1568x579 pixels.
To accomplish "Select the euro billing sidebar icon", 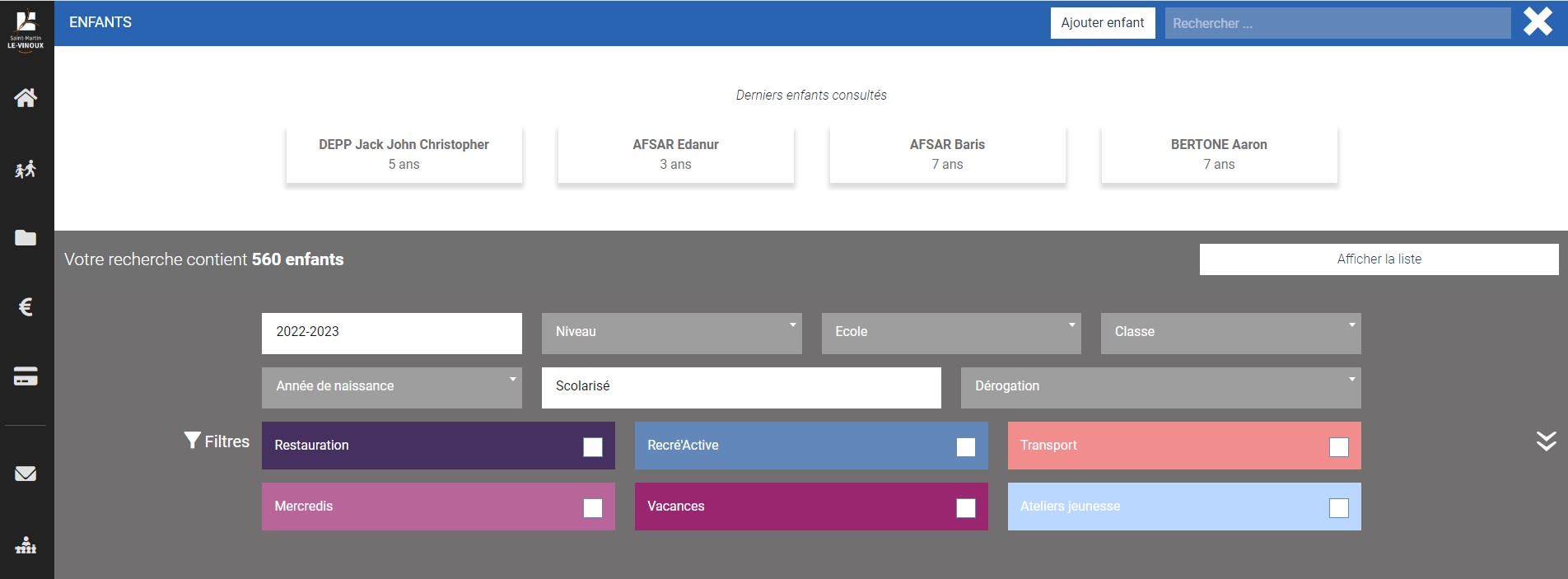I will tap(26, 307).
